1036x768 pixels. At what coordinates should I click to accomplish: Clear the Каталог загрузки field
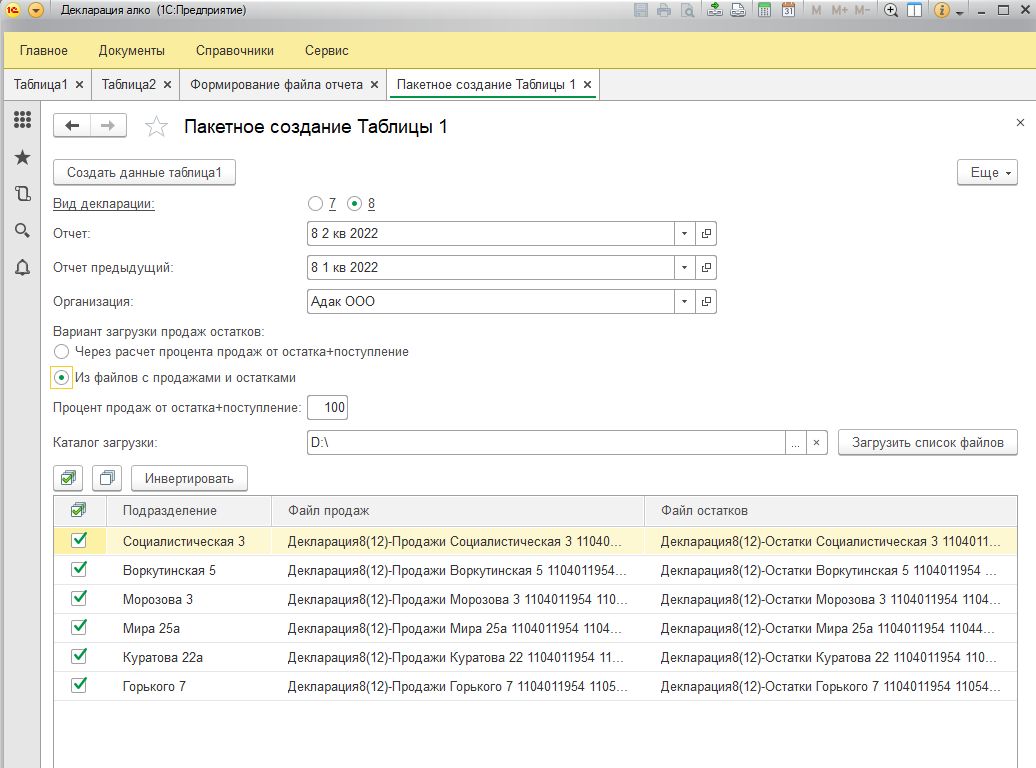[x=817, y=443]
